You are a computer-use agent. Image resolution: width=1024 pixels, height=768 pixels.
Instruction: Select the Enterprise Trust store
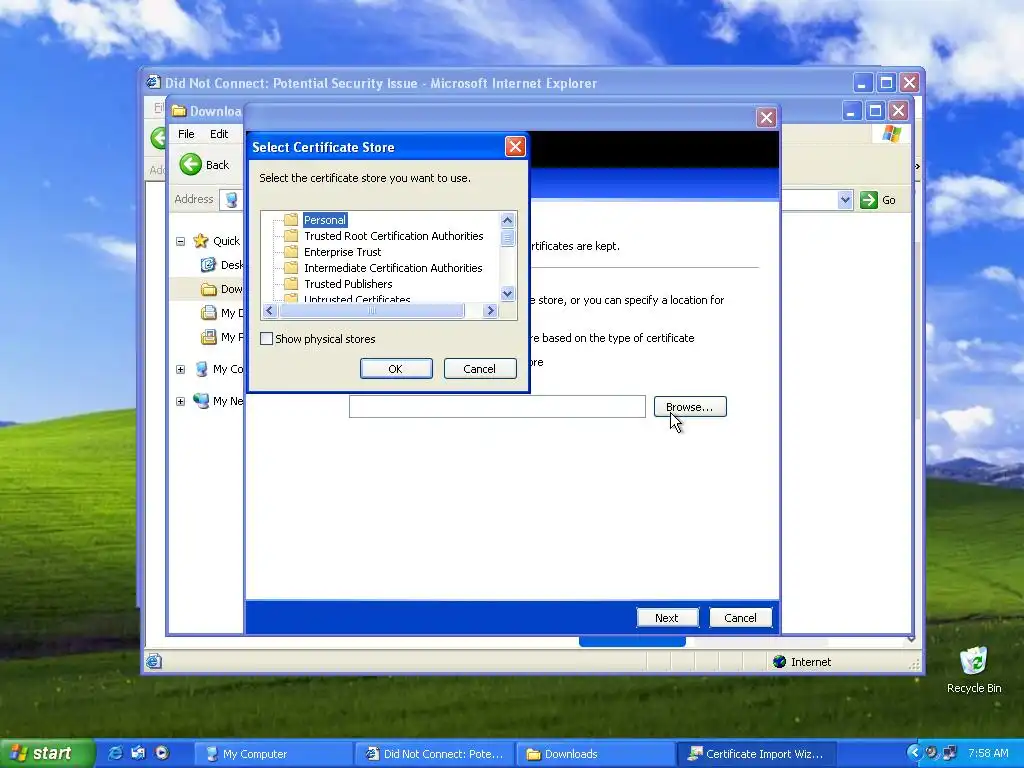342,252
